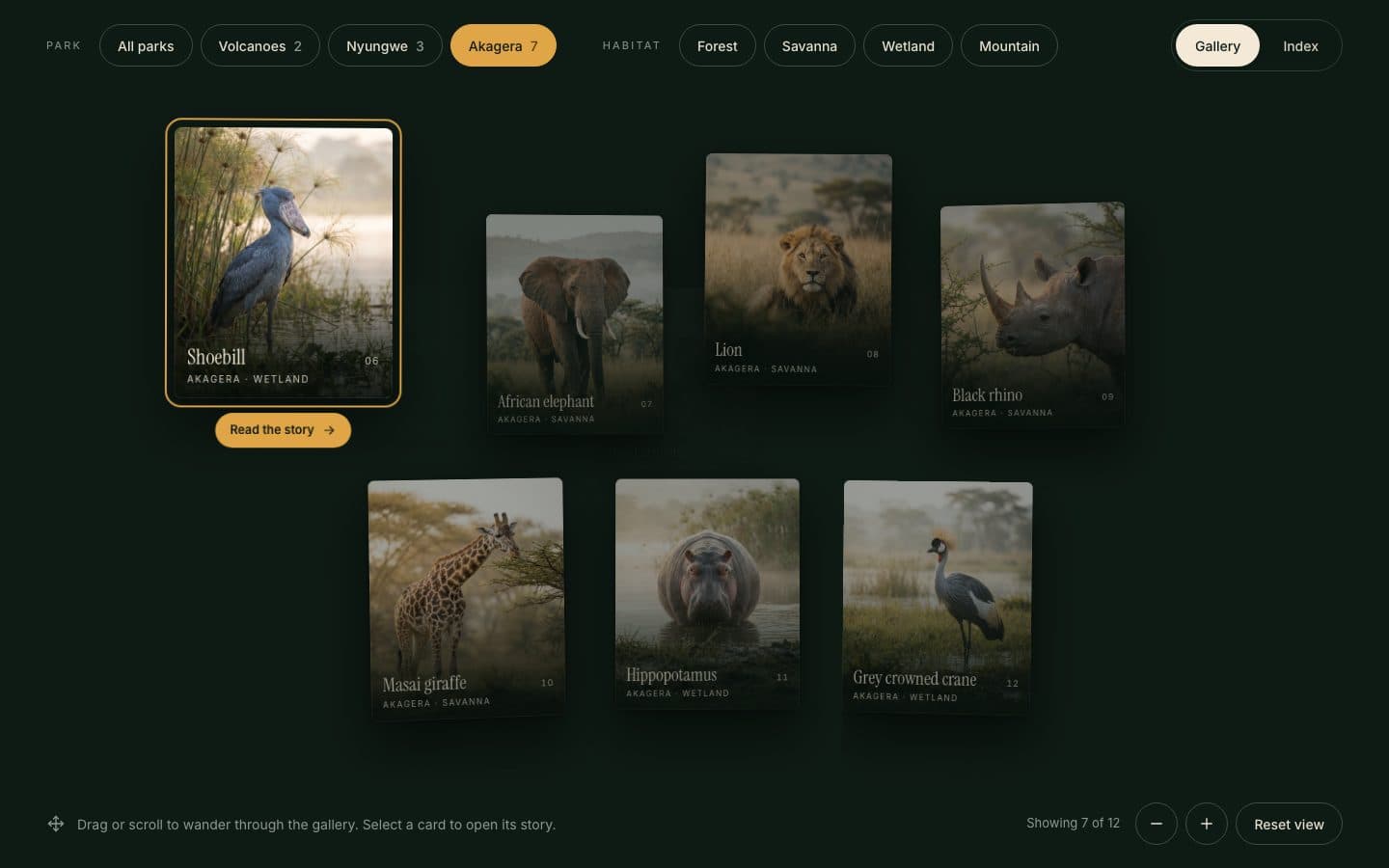Click the zoom in plus icon
Image resolution: width=1389 pixels, height=868 pixels.
[x=1206, y=824]
